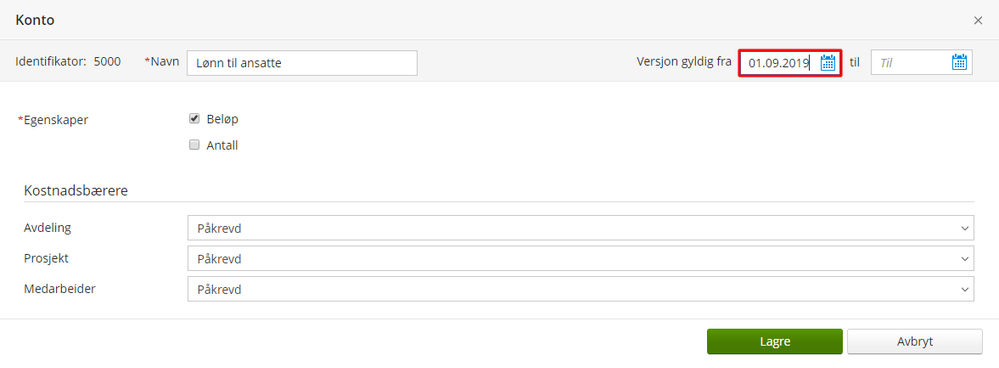Open the Prosjekt dropdown
Screen dimensions: 999x368
pyautogui.click(x=580, y=258)
